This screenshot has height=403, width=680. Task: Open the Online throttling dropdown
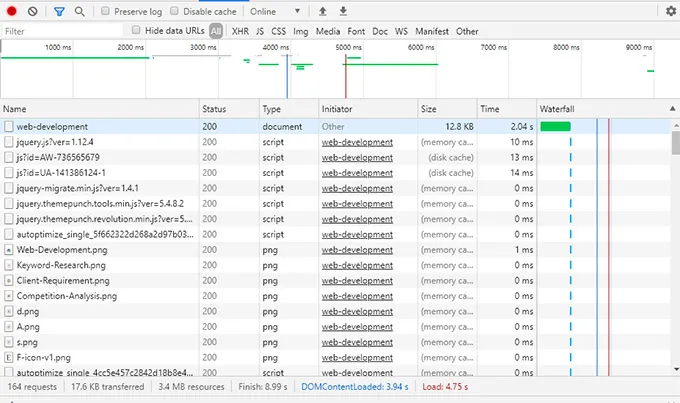275,11
